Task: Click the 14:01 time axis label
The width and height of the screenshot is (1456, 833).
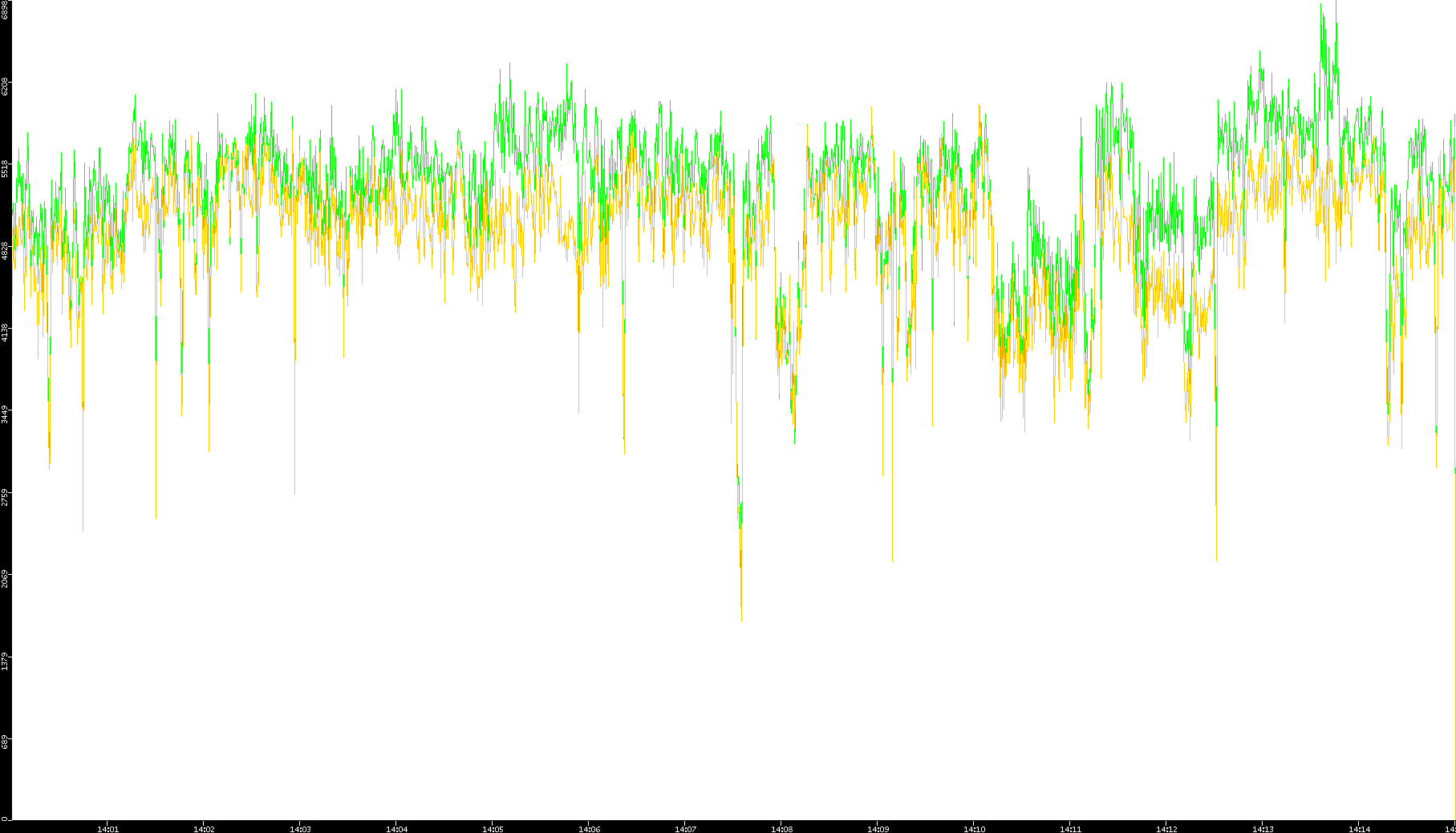Action: coord(107,829)
